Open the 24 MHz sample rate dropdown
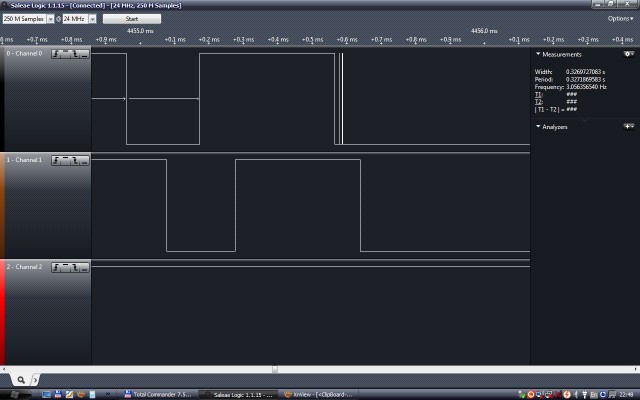This screenshot has height=400, width=640. (x=93, y=19)
